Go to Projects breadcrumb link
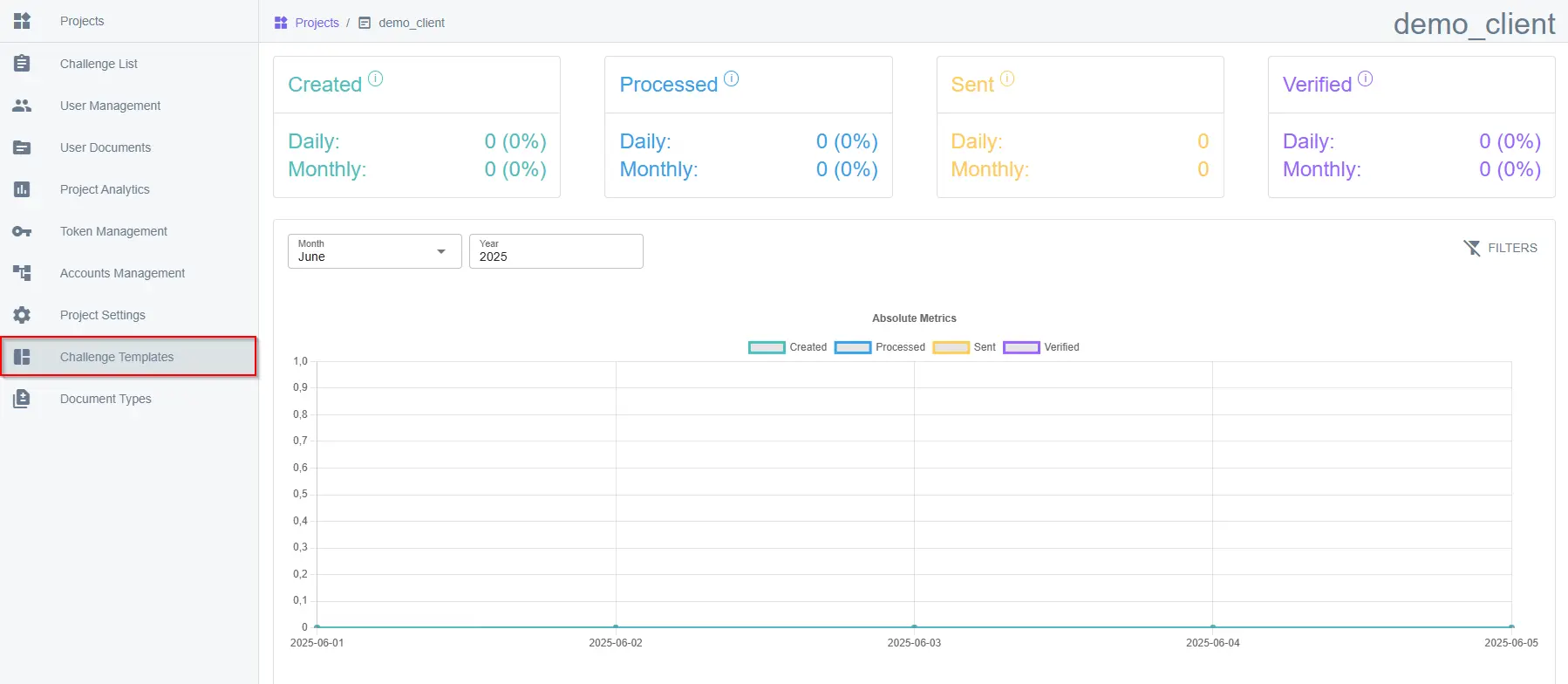This screenshot has width=1568, height=684. (x=317, y=23)
